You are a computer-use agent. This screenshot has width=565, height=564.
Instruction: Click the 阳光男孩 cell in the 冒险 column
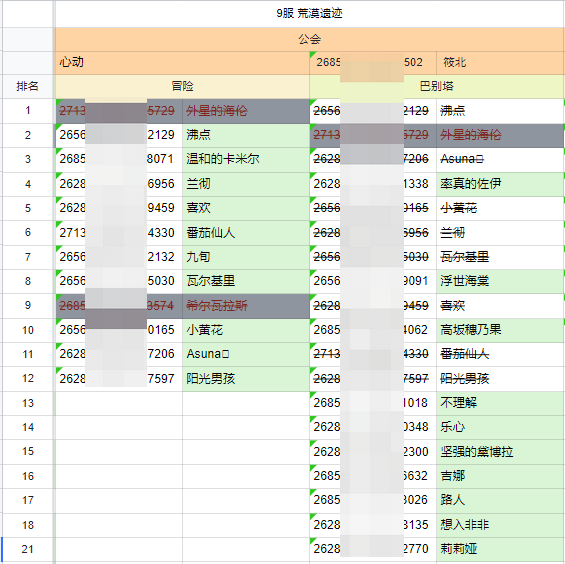246,379
